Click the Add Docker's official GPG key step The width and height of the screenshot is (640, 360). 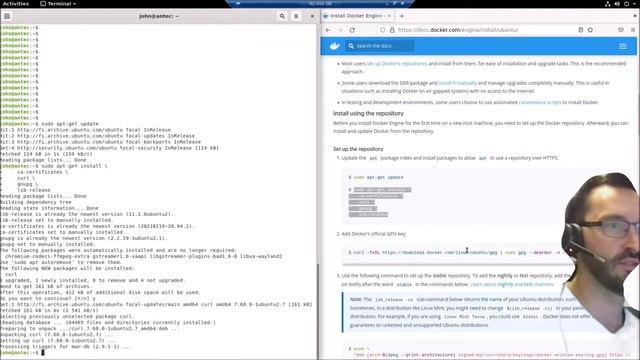pyautogui.click(x=373, y=234)
